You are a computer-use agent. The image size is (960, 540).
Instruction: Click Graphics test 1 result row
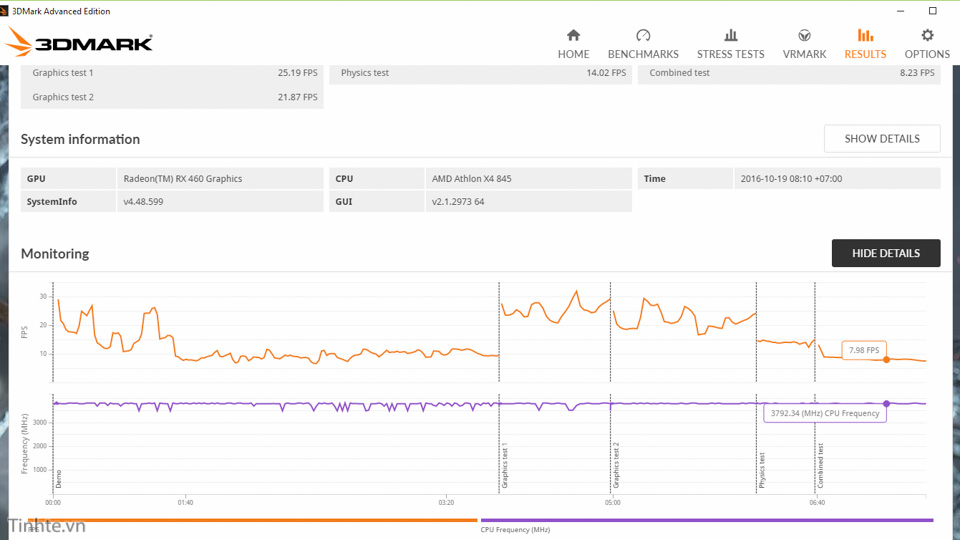point(172,73)
